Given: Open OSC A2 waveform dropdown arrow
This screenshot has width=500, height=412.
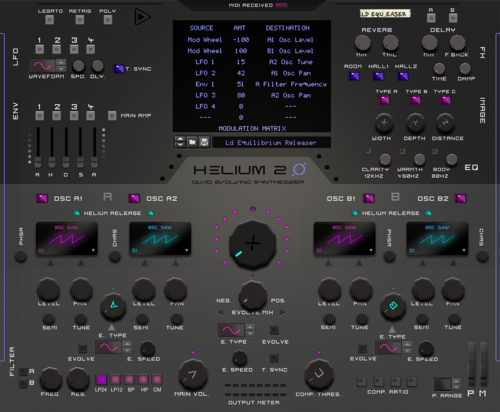Looking at the screenshot, I should pyautogui.click(x=186, y=250).
